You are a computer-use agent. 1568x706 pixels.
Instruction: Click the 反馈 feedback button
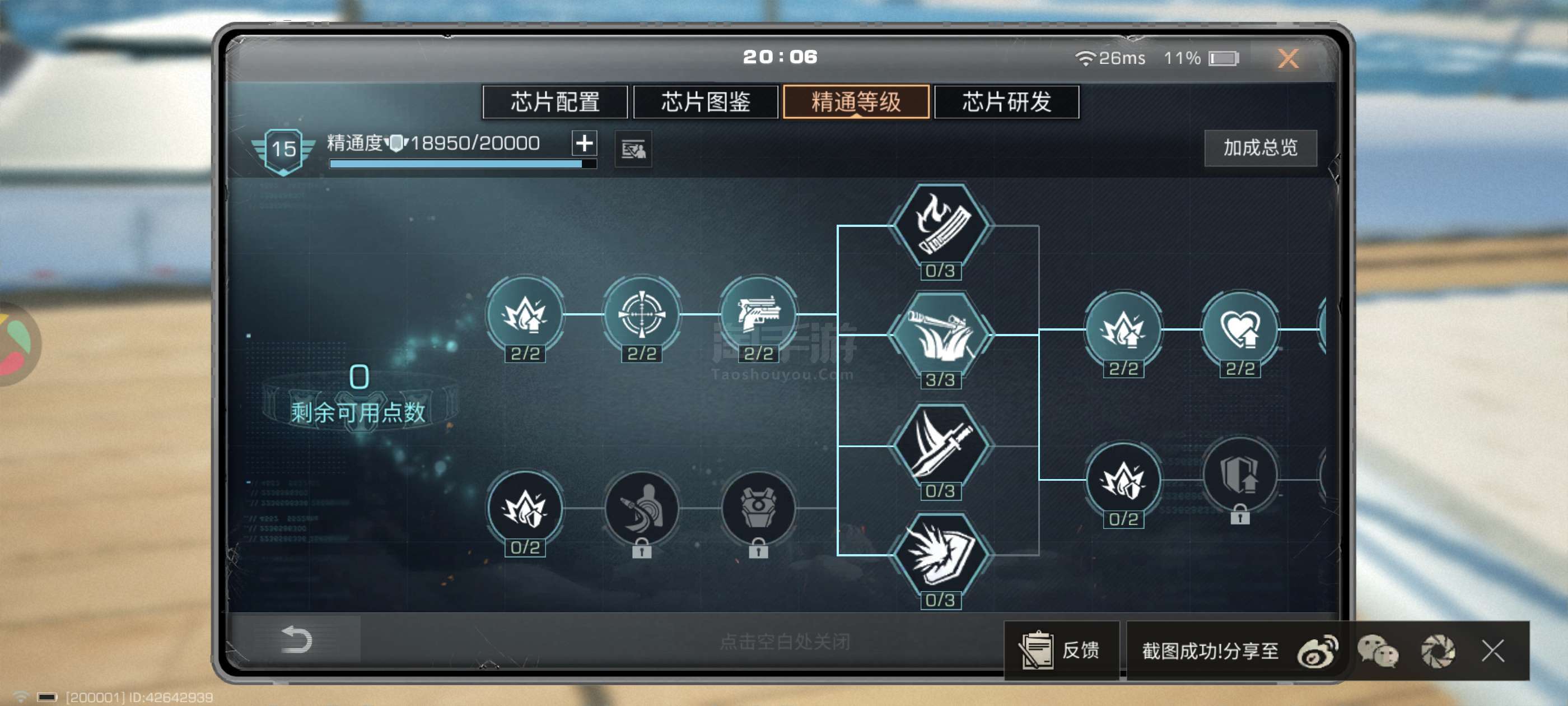[1062, 650]
